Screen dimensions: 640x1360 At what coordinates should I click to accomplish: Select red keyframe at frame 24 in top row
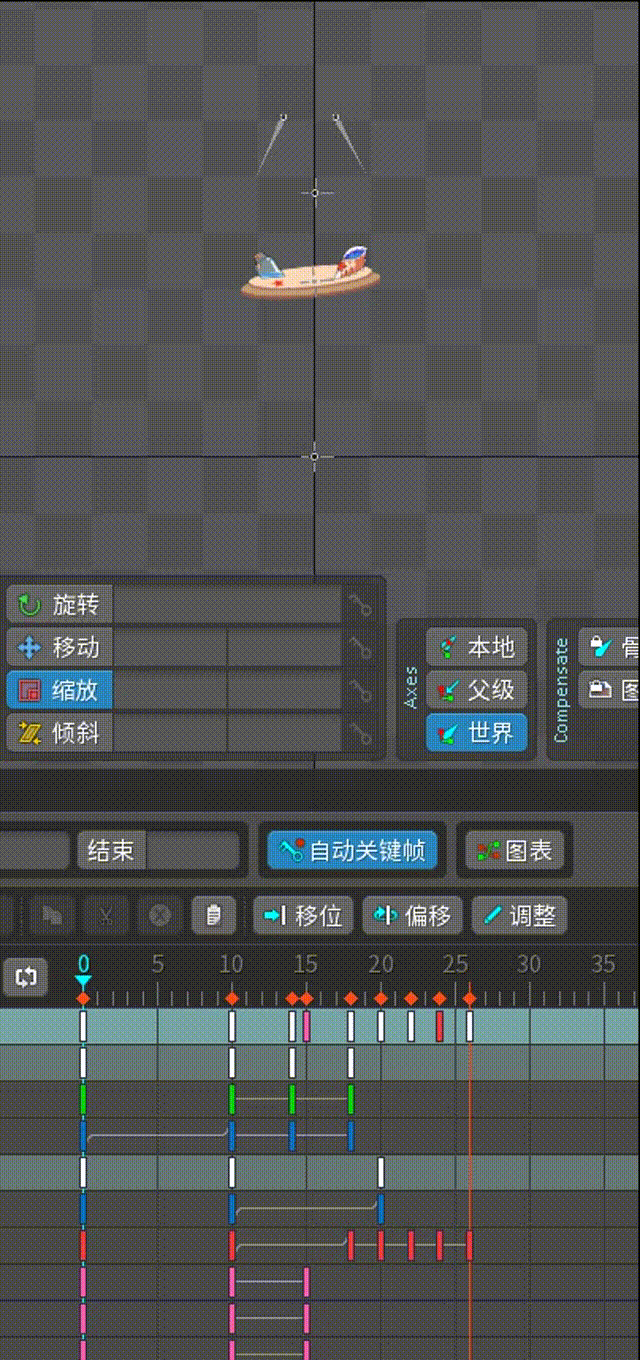(x=439, y=1026)
